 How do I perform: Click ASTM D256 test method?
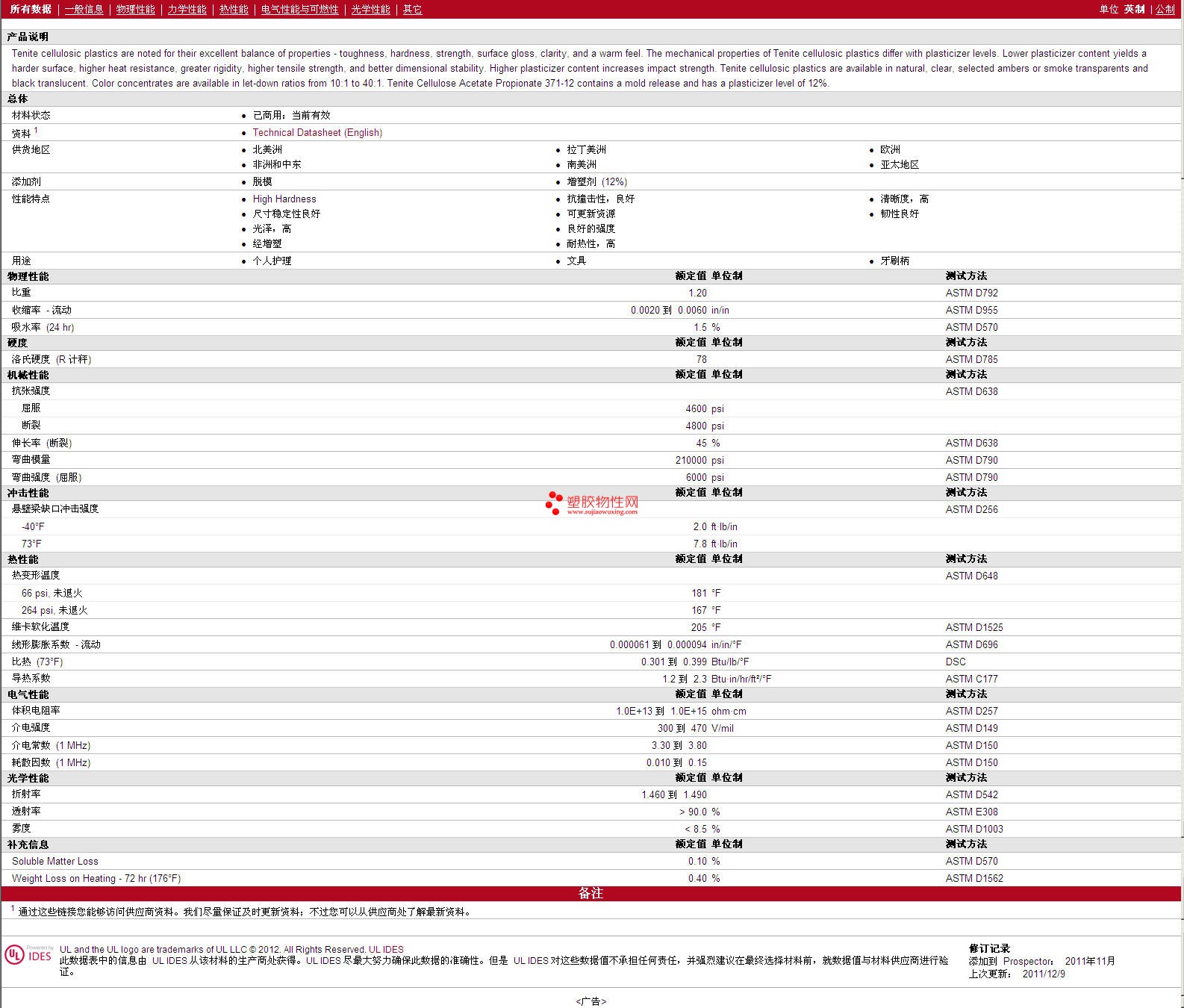click(971, 509)
